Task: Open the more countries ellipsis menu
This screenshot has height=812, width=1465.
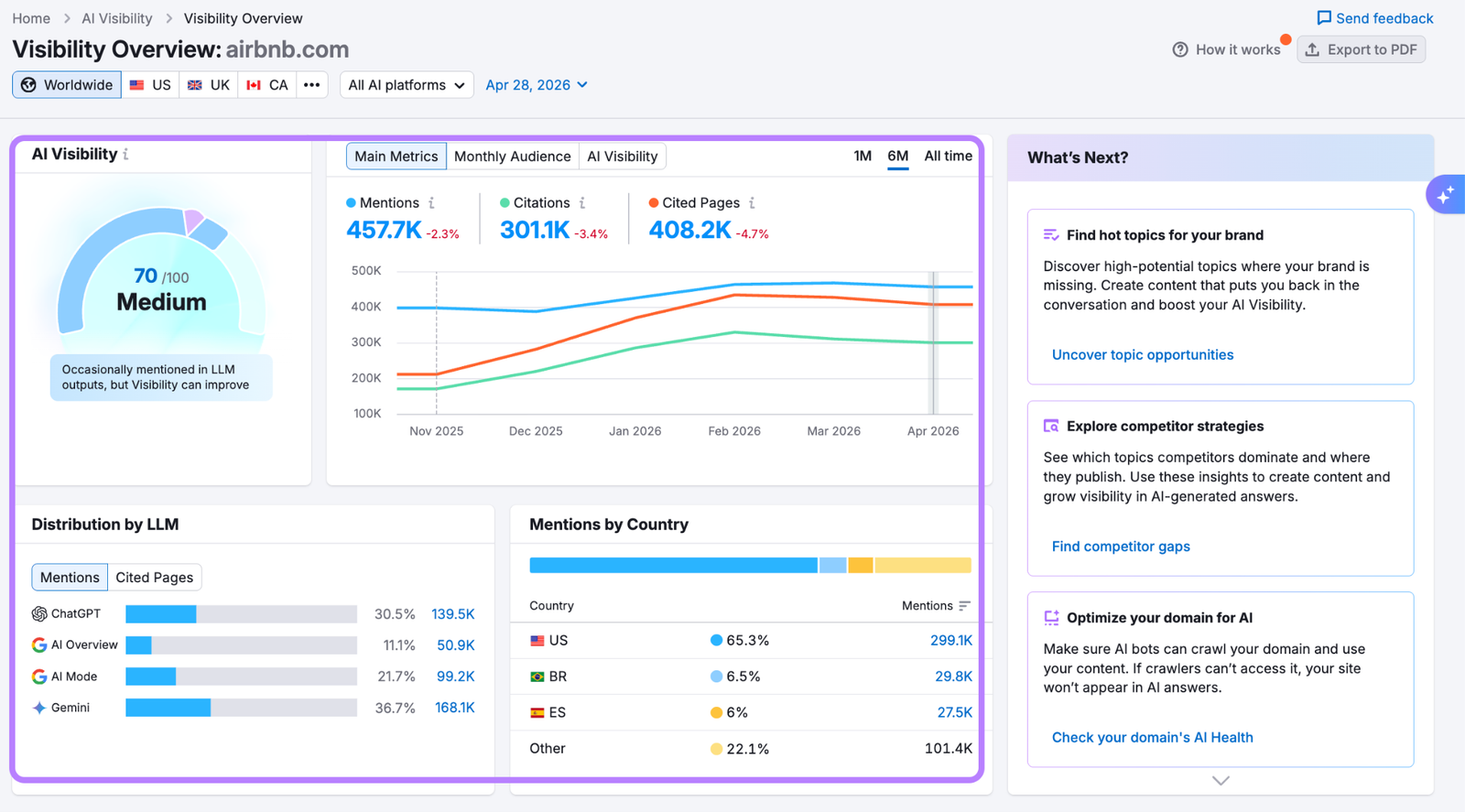Action: (312, 85)
